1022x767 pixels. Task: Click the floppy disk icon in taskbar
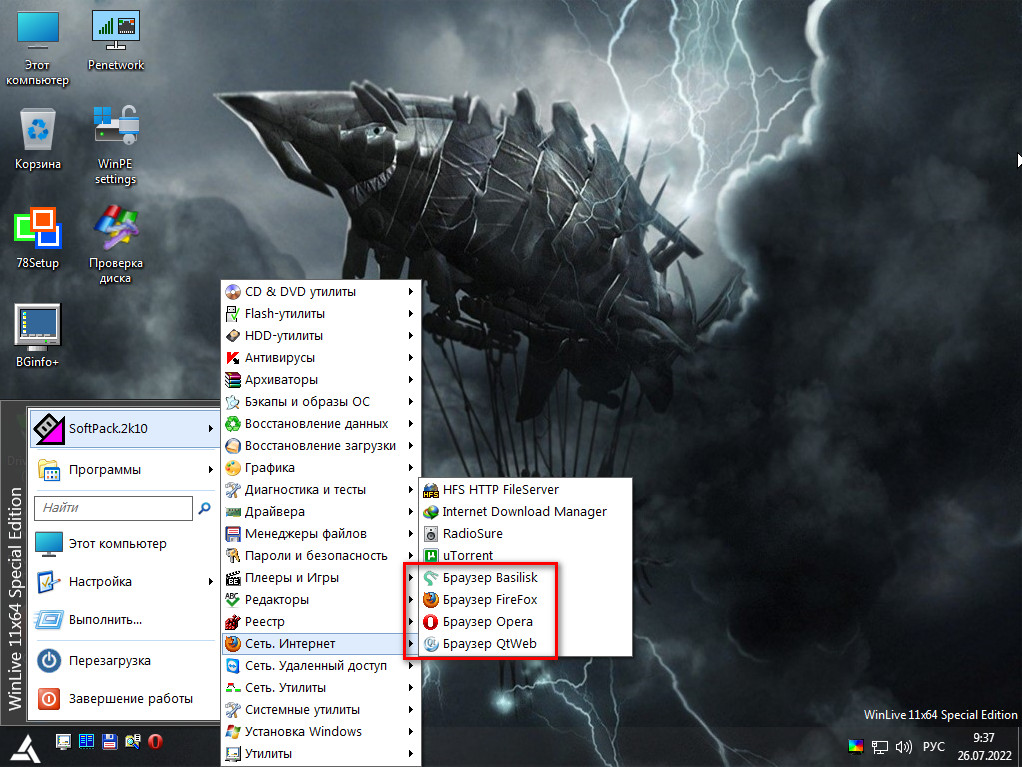pos(110,742)
